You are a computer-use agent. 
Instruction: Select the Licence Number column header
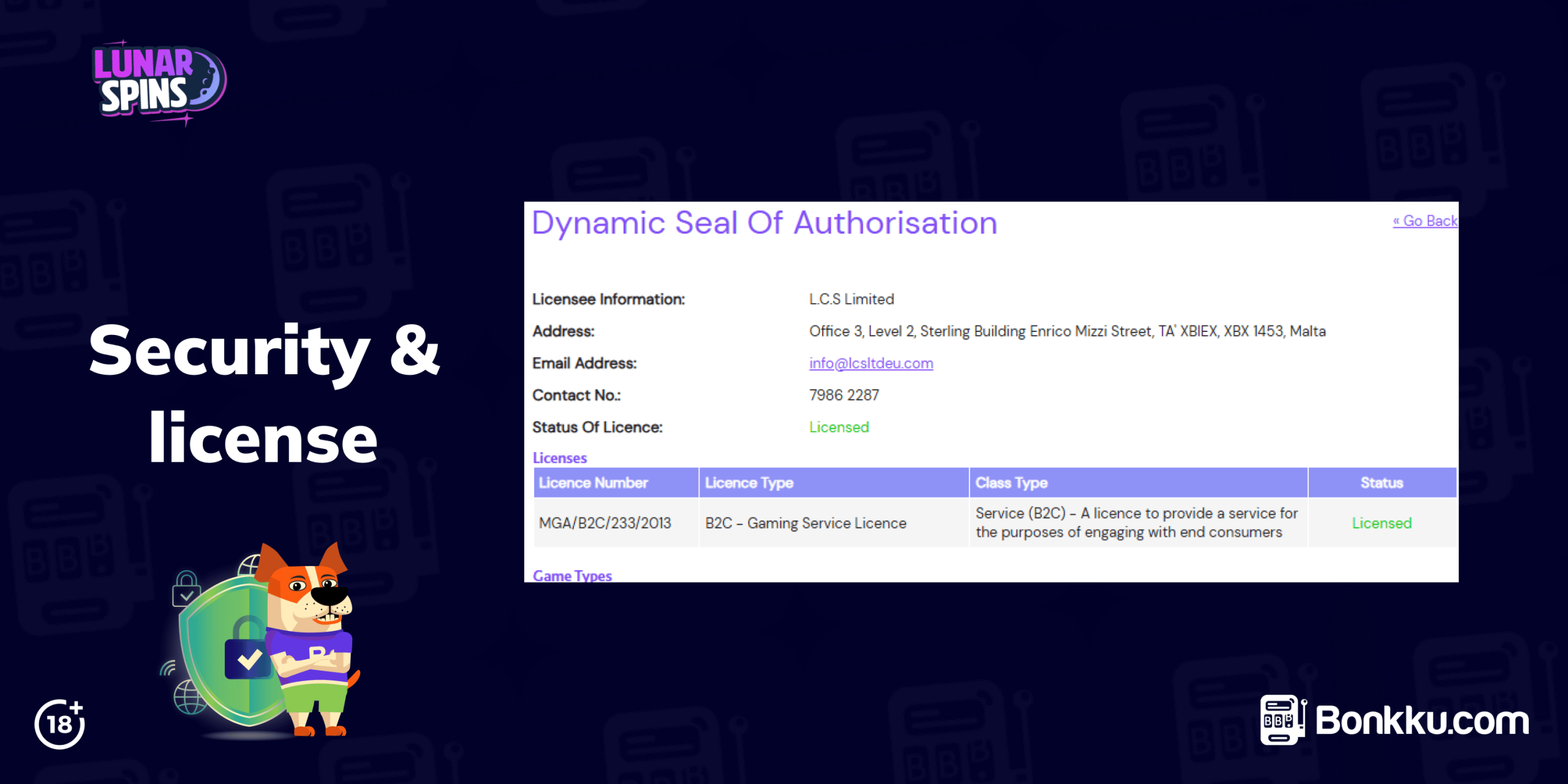click(x=616, y=483)
